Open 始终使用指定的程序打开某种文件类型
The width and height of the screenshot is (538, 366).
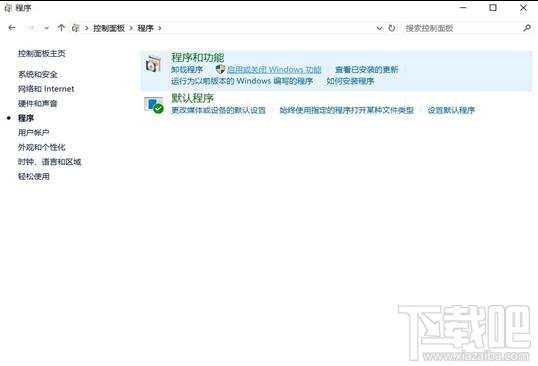347,110
